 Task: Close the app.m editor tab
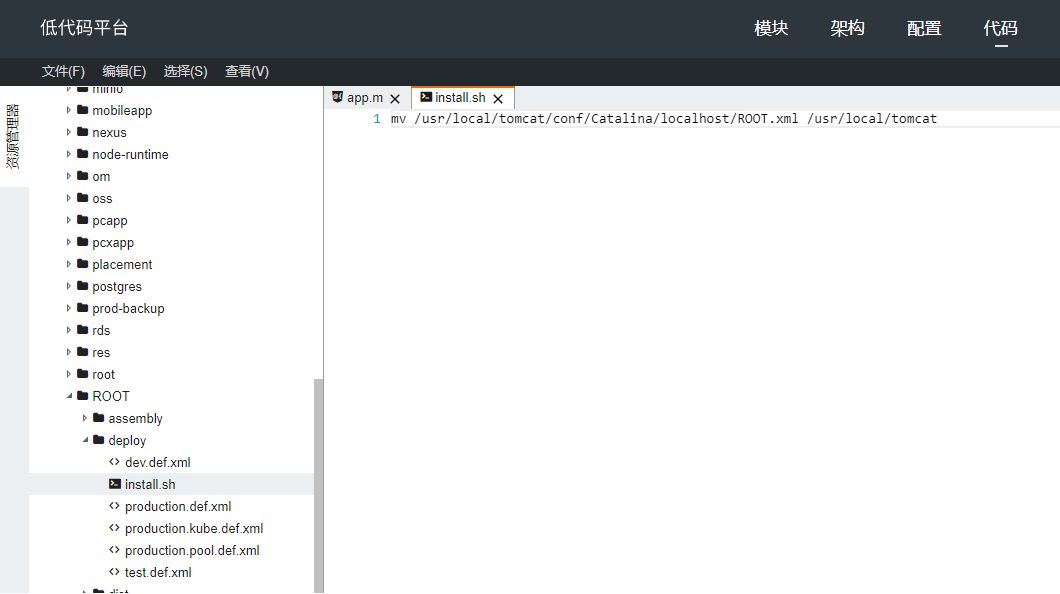tap(395, 99)
